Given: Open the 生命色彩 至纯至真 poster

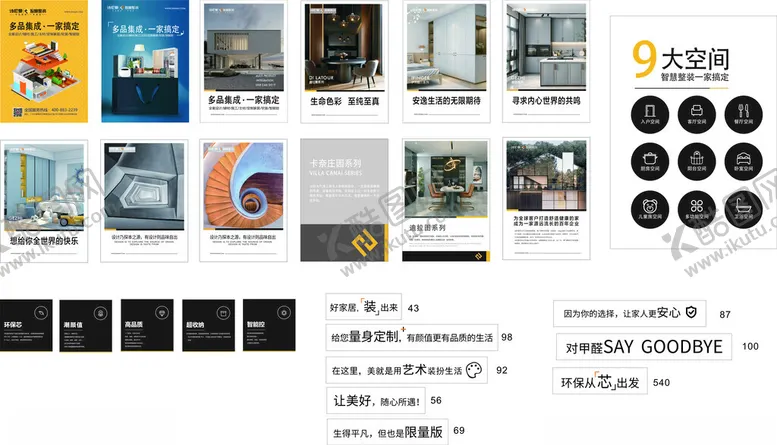Looking at the screenshot, I should pyautogui.click(x=344, y=61).
